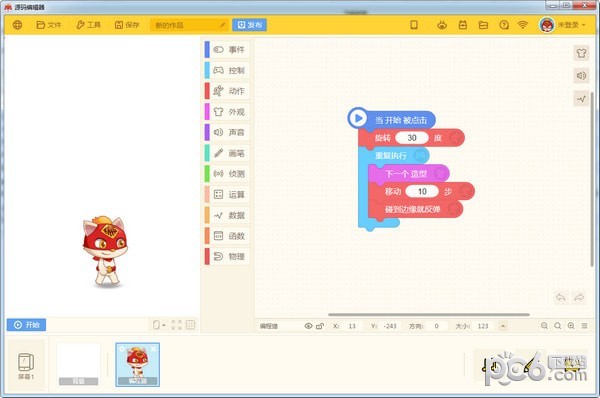
Task: Click the 方向 direction field showing 0
Action: [x=436, y=326]
